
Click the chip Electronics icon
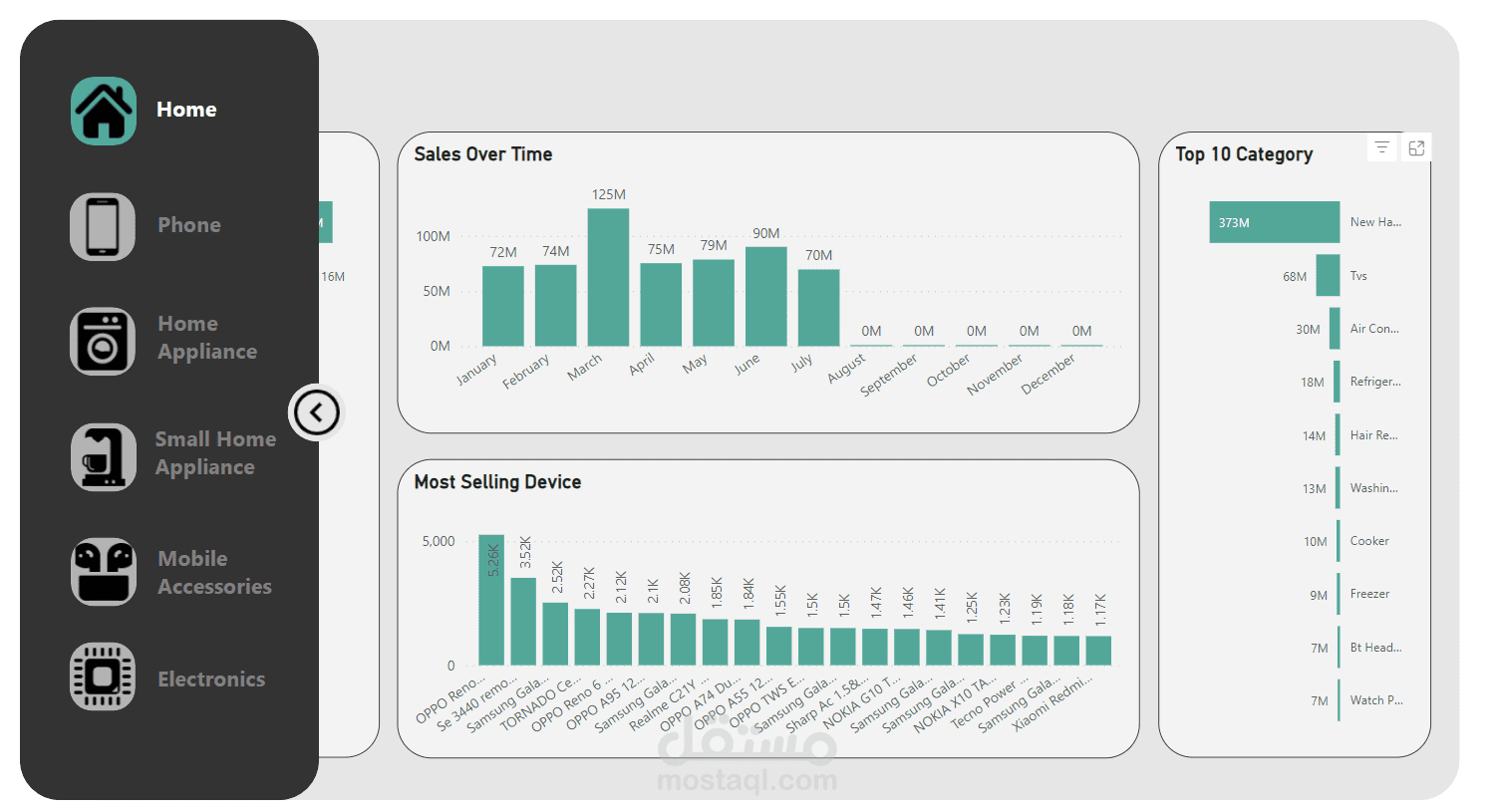pyautogui.click(x=103, y=677)
